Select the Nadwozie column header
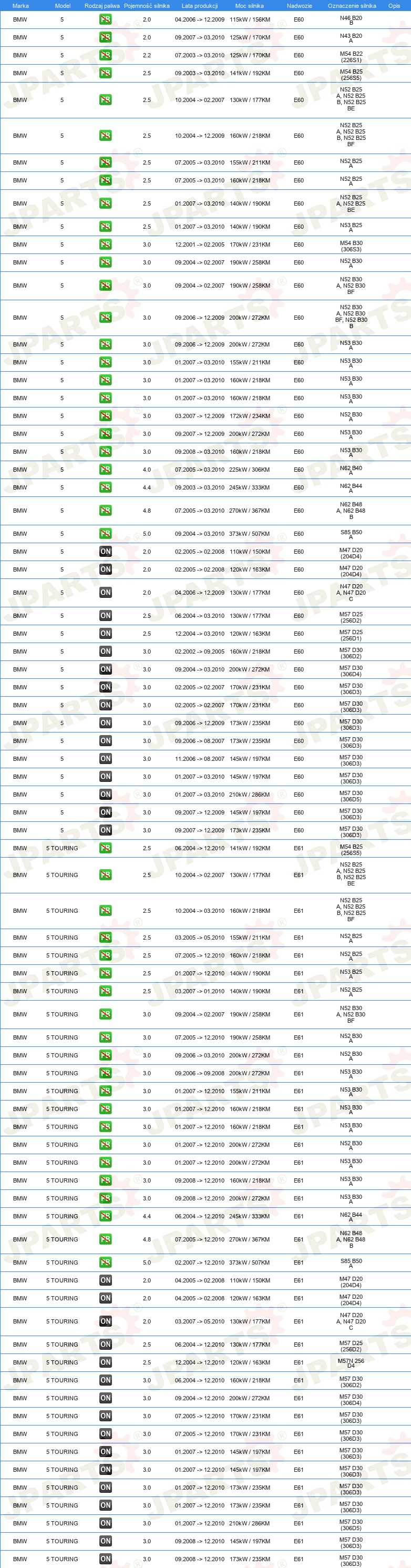 coord(299,5)
